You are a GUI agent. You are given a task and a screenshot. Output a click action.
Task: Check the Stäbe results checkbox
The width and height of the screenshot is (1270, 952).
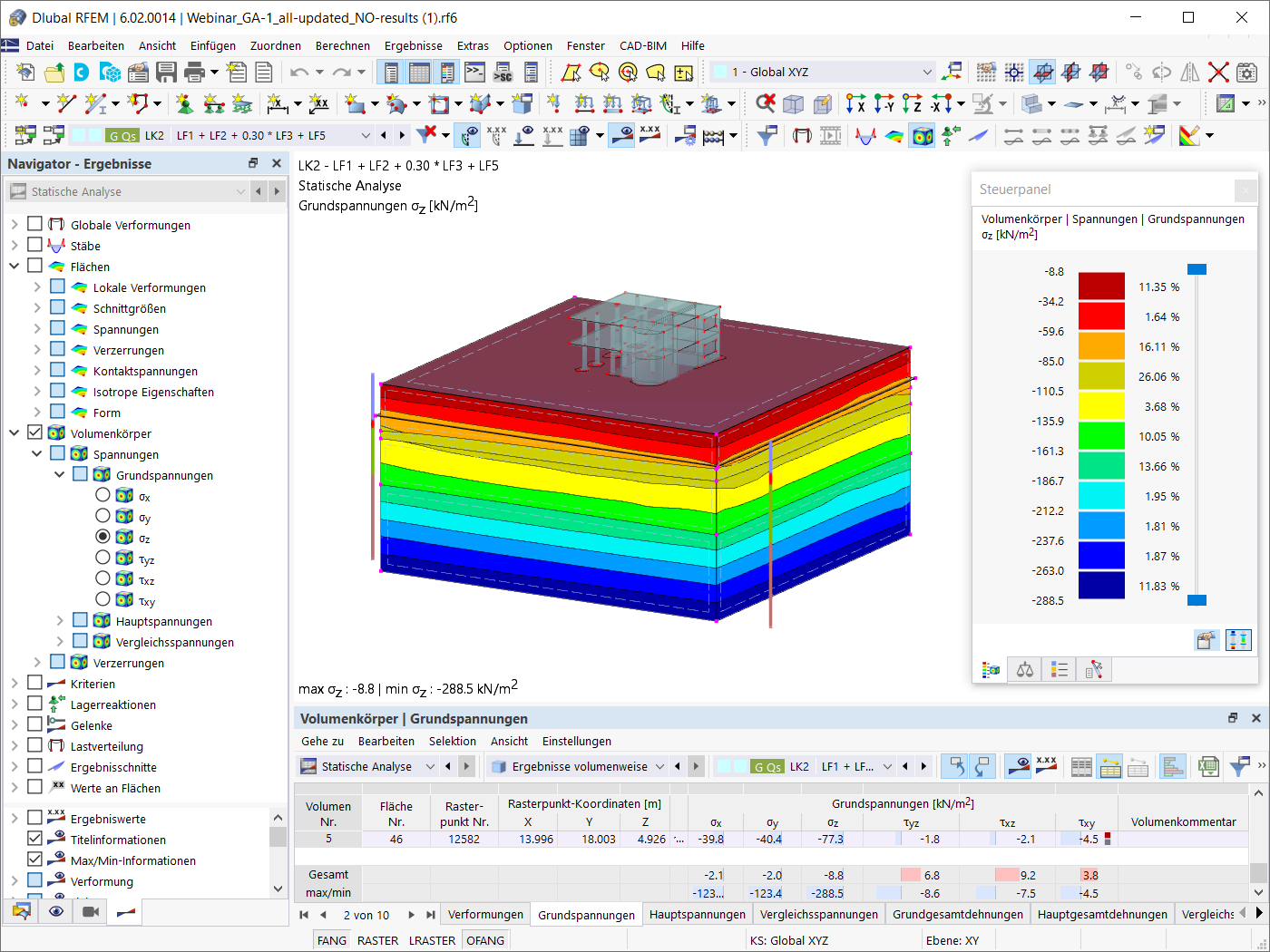(x=34, y=245)
